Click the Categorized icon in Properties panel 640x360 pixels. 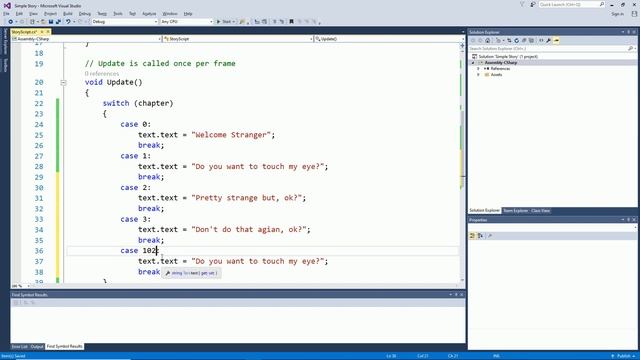coord(473,236)
